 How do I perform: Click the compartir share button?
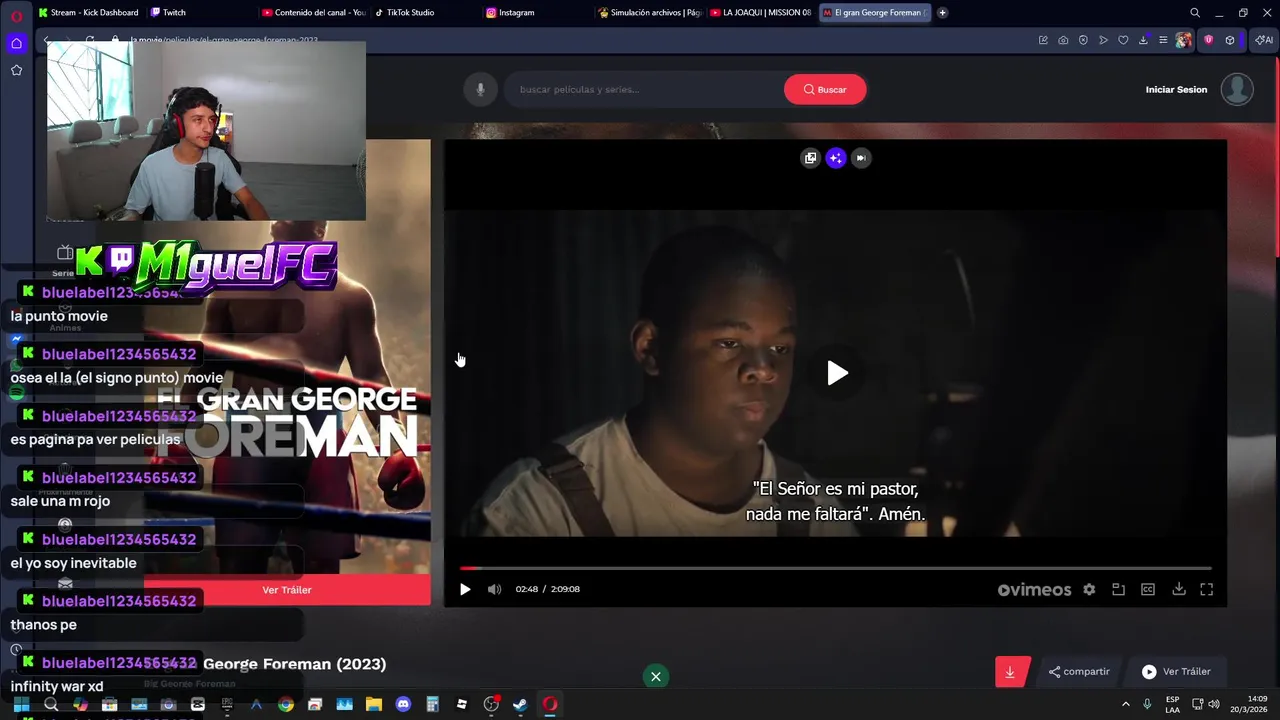point(1079,672)
